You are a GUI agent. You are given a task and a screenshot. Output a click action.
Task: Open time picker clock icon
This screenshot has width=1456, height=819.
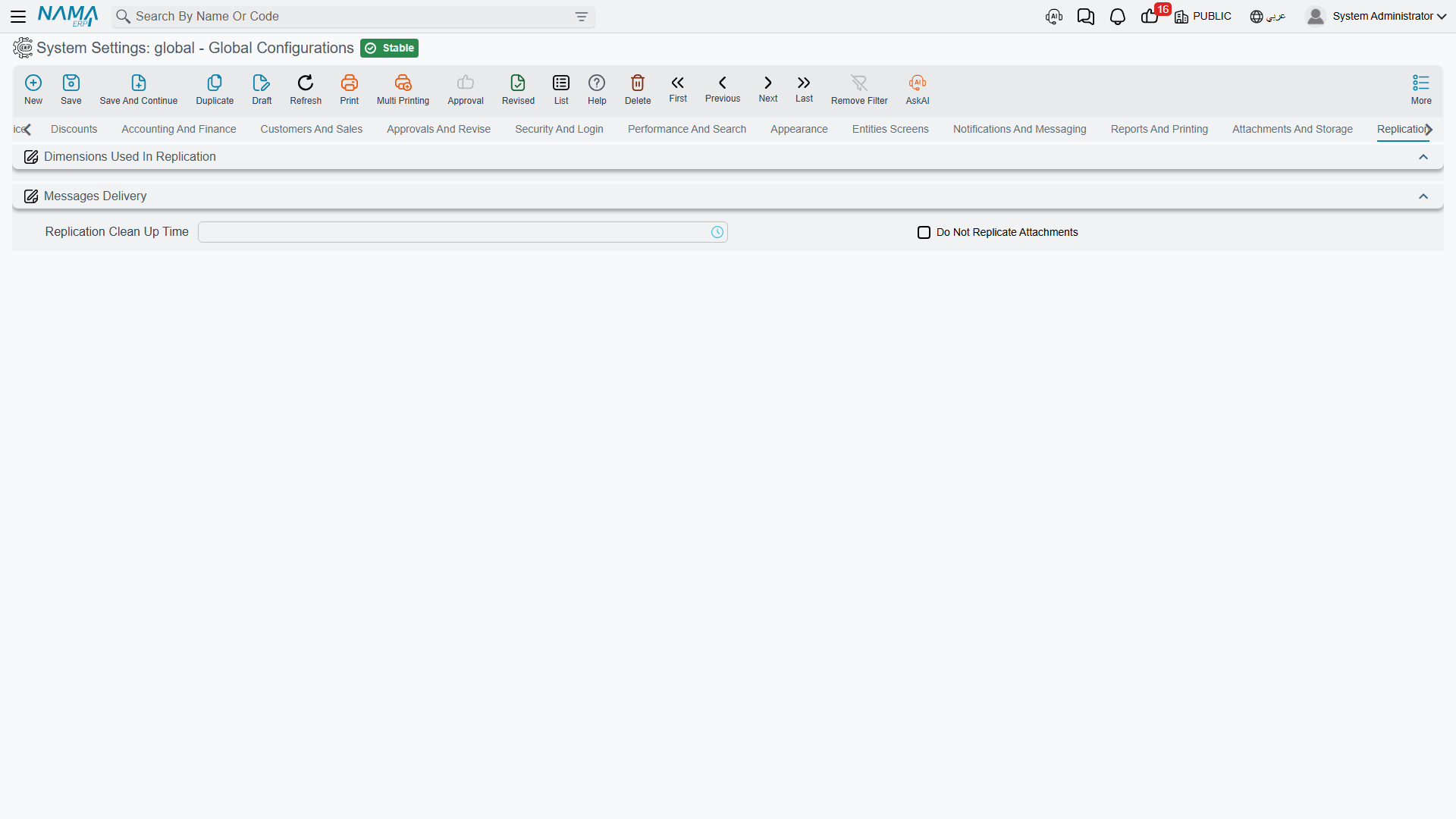coord(717,232)
